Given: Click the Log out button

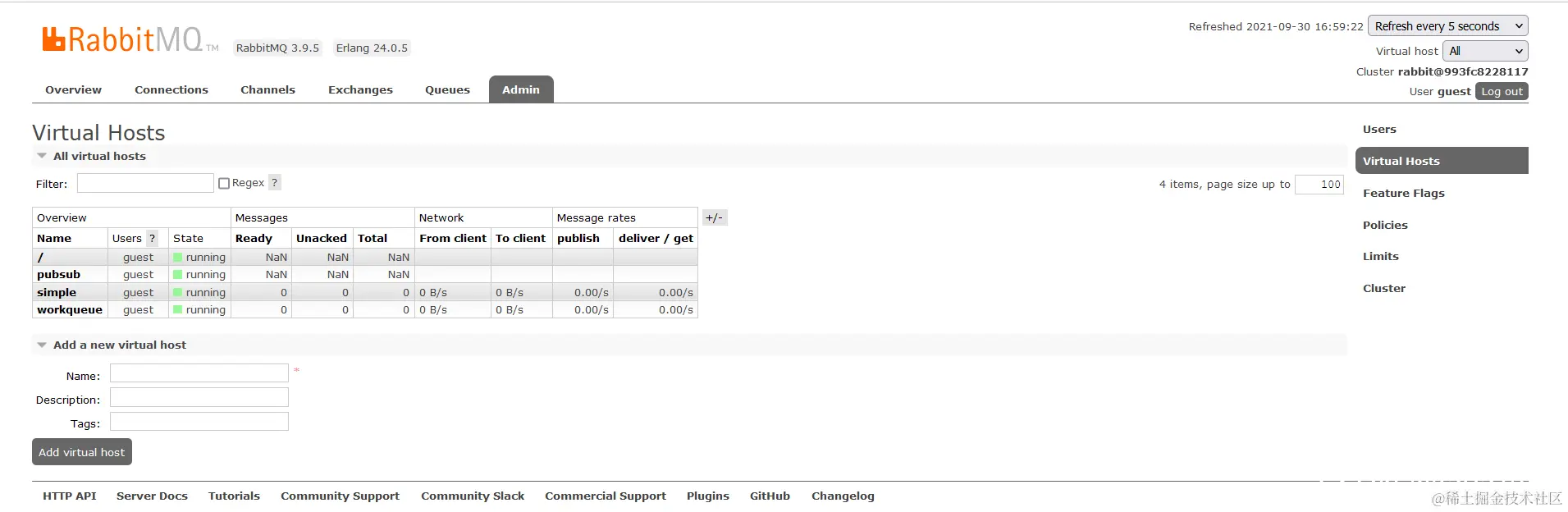Looking at the screenshot, I should tap(1502, 91).
